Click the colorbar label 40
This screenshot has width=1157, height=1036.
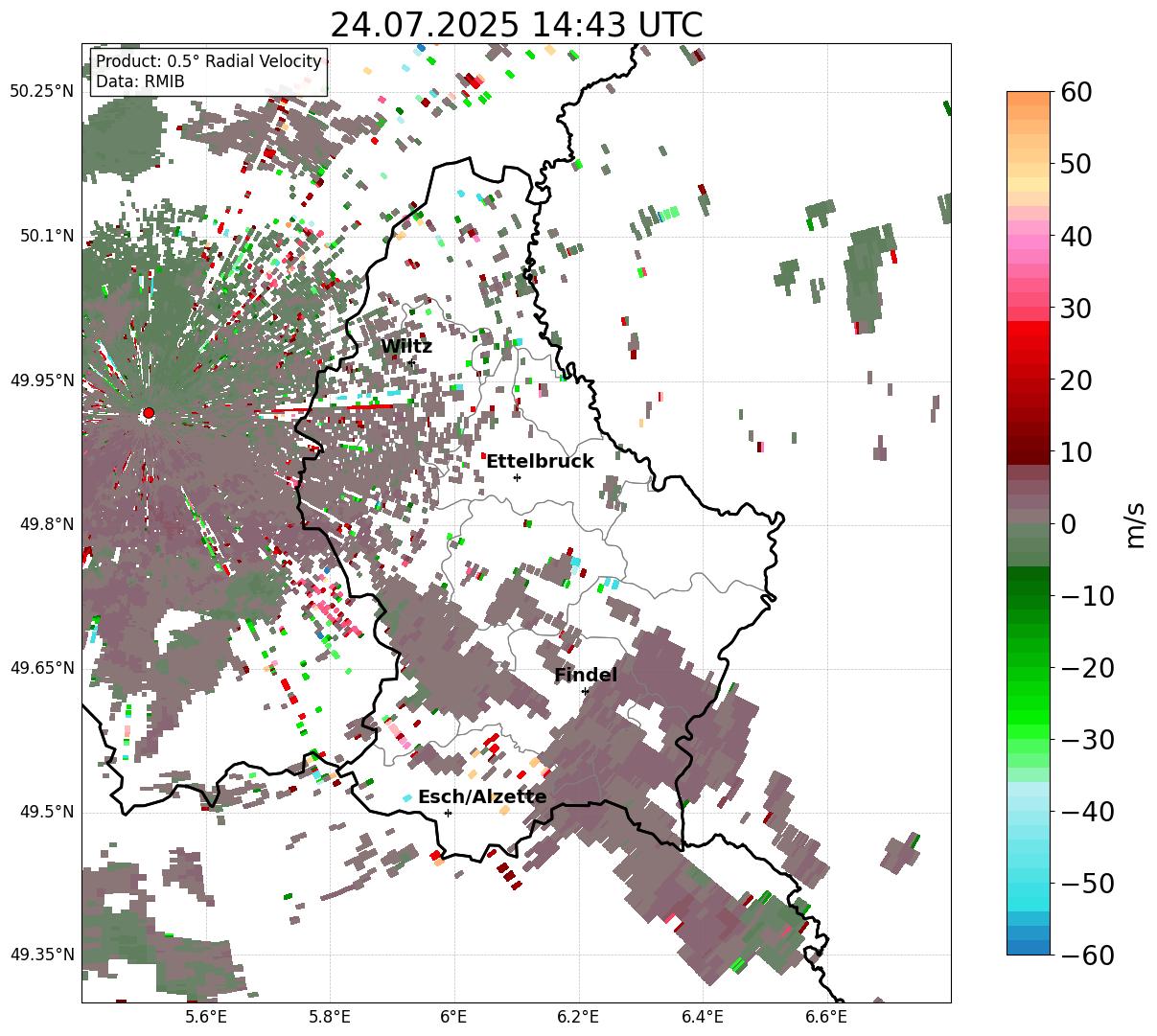pyautogui.click(x=1076, y=236)
